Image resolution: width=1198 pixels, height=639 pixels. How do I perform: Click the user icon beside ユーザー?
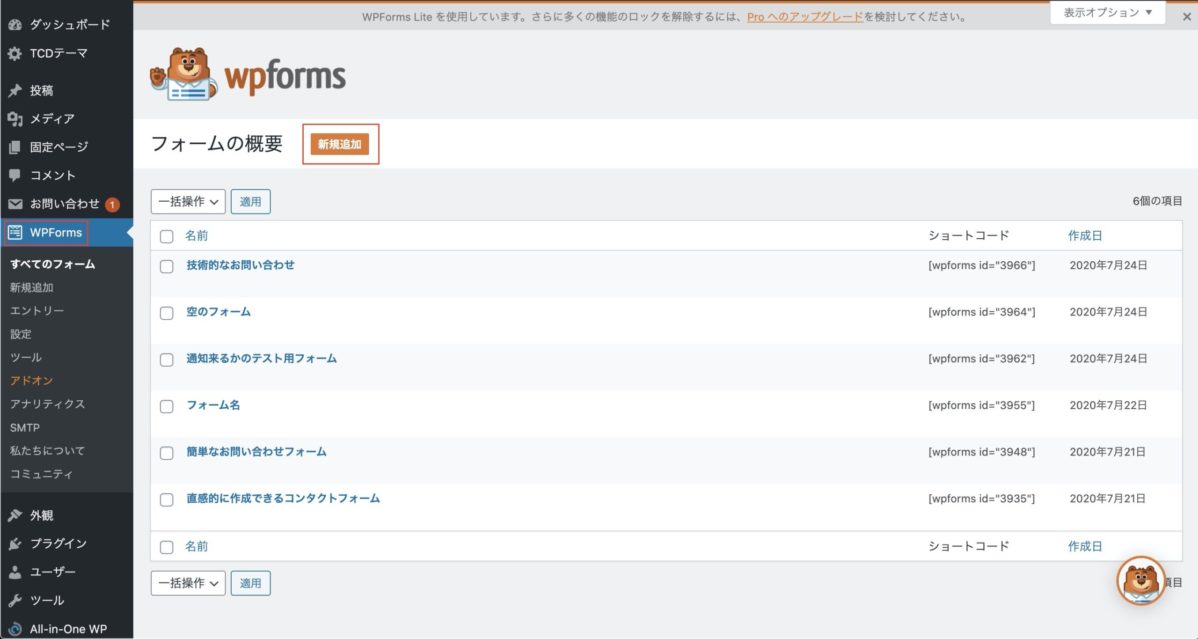pyautogui.click(x=15, y=572)
